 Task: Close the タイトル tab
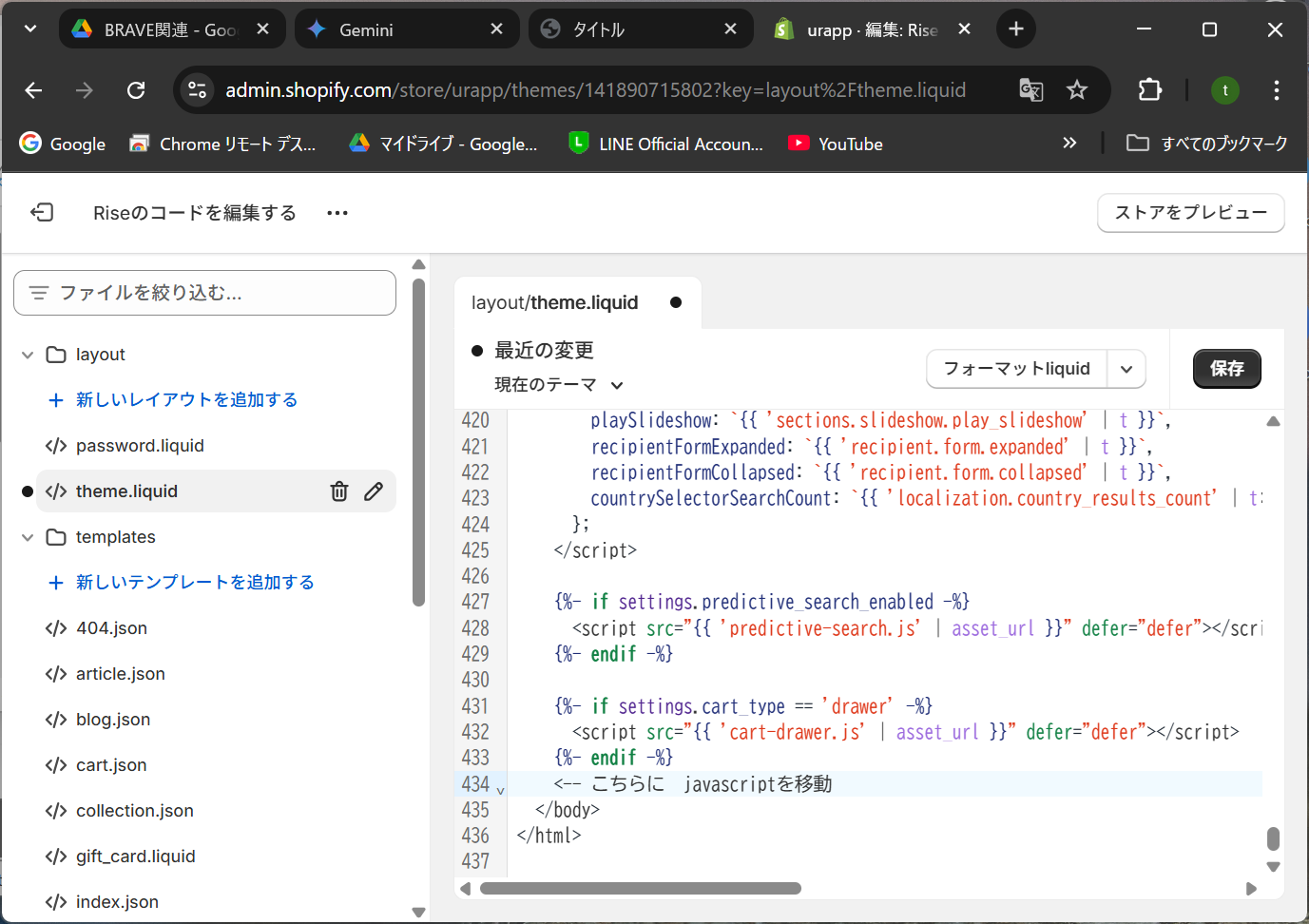click(x=730, y=29)
